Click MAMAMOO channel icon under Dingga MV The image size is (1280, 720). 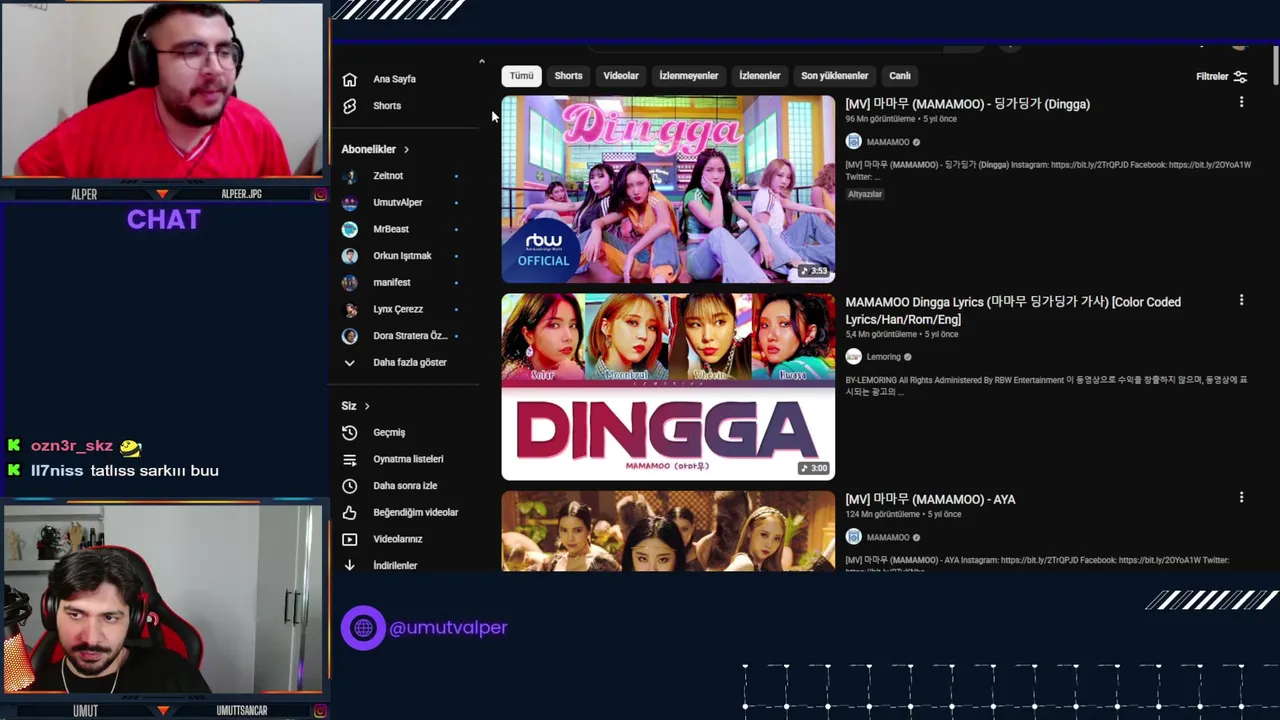(853, 142)
